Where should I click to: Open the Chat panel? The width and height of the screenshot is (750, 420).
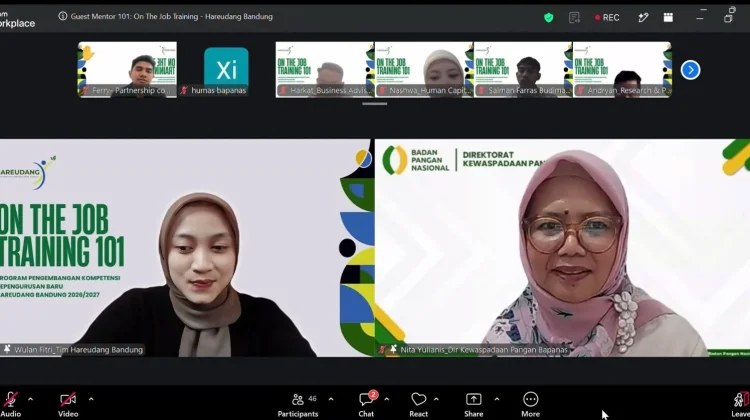tap(366, 404)
